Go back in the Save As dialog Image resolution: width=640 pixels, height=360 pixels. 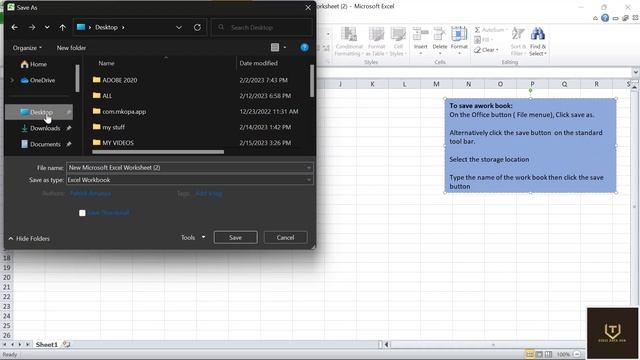[15, 27]
